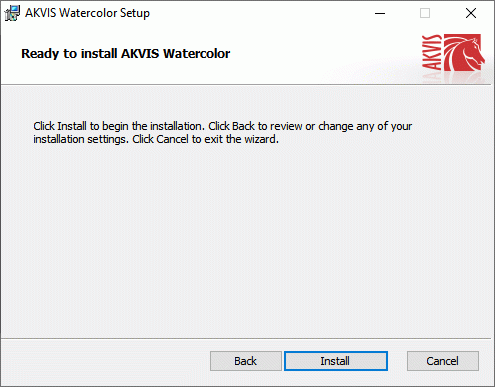The image size is (495, 387).
Task: Cancel the AKVIS Watercolor setup
Action: [x=443, y=361]
